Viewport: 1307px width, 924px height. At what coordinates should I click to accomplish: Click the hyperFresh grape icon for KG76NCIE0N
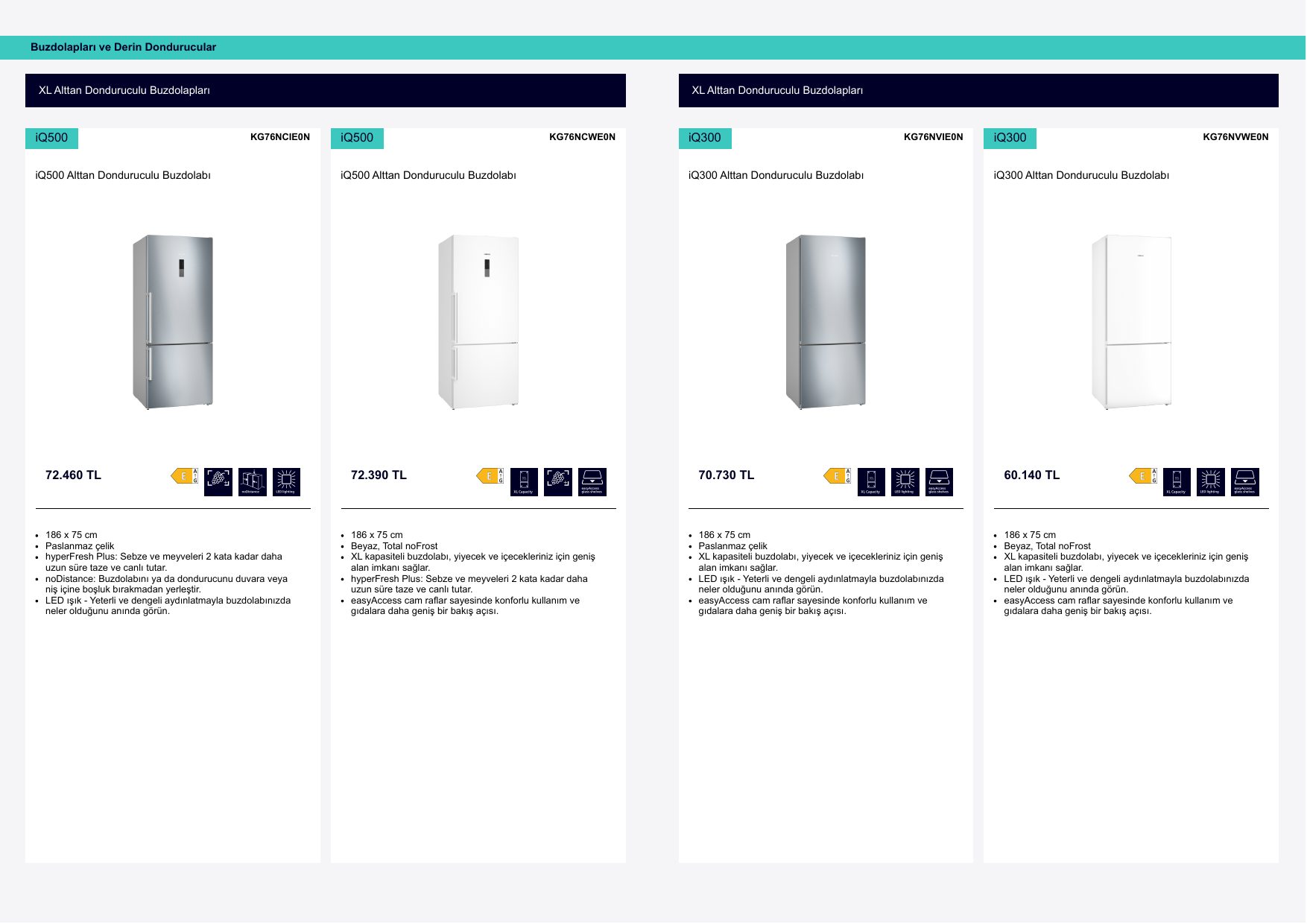[x=218, y=482]
